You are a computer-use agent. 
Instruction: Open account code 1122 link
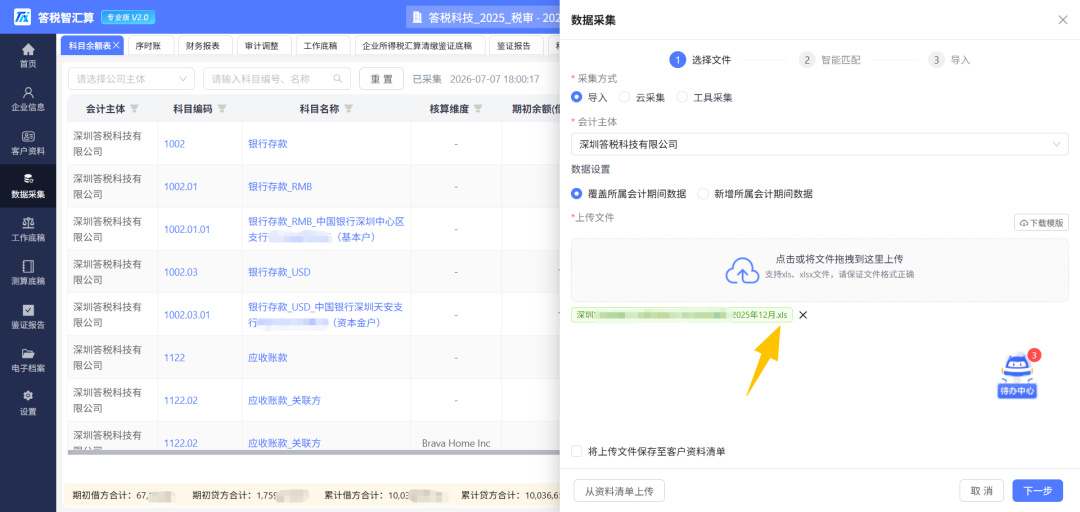click(174, 358)
